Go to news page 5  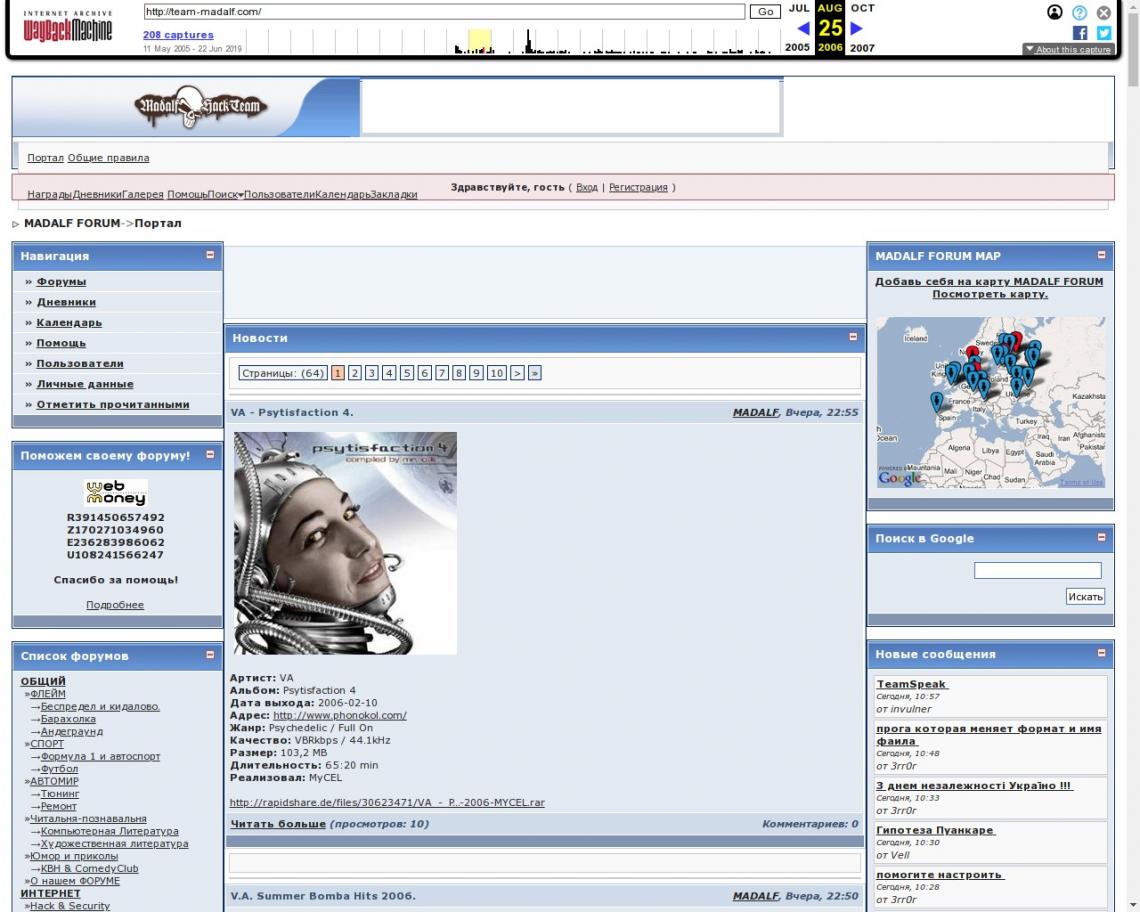[x=406, y=373]
